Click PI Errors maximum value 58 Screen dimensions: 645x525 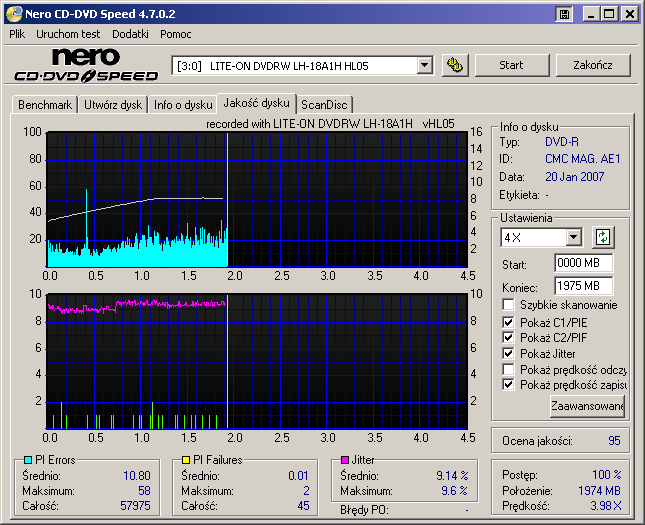pos(144,491)
